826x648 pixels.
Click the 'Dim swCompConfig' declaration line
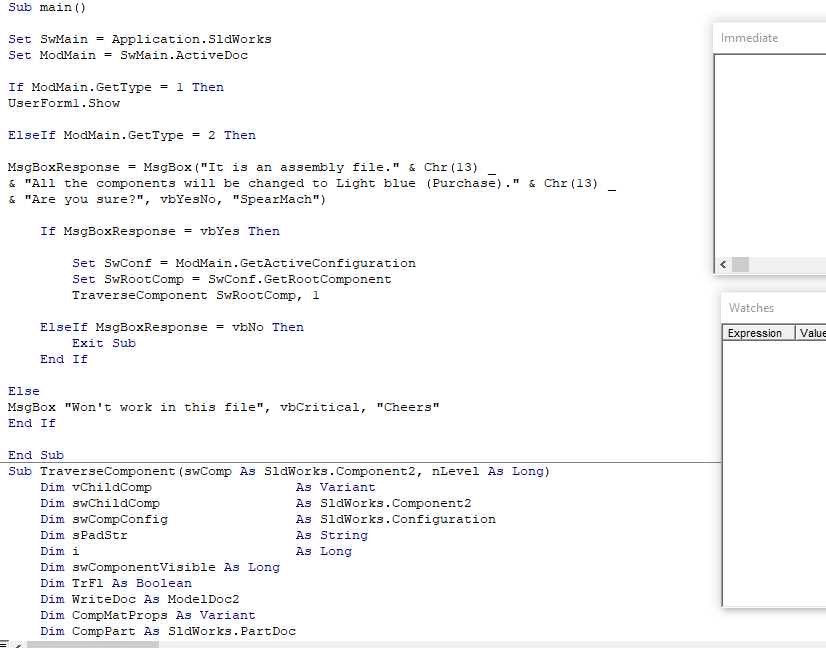click(268, 519)
